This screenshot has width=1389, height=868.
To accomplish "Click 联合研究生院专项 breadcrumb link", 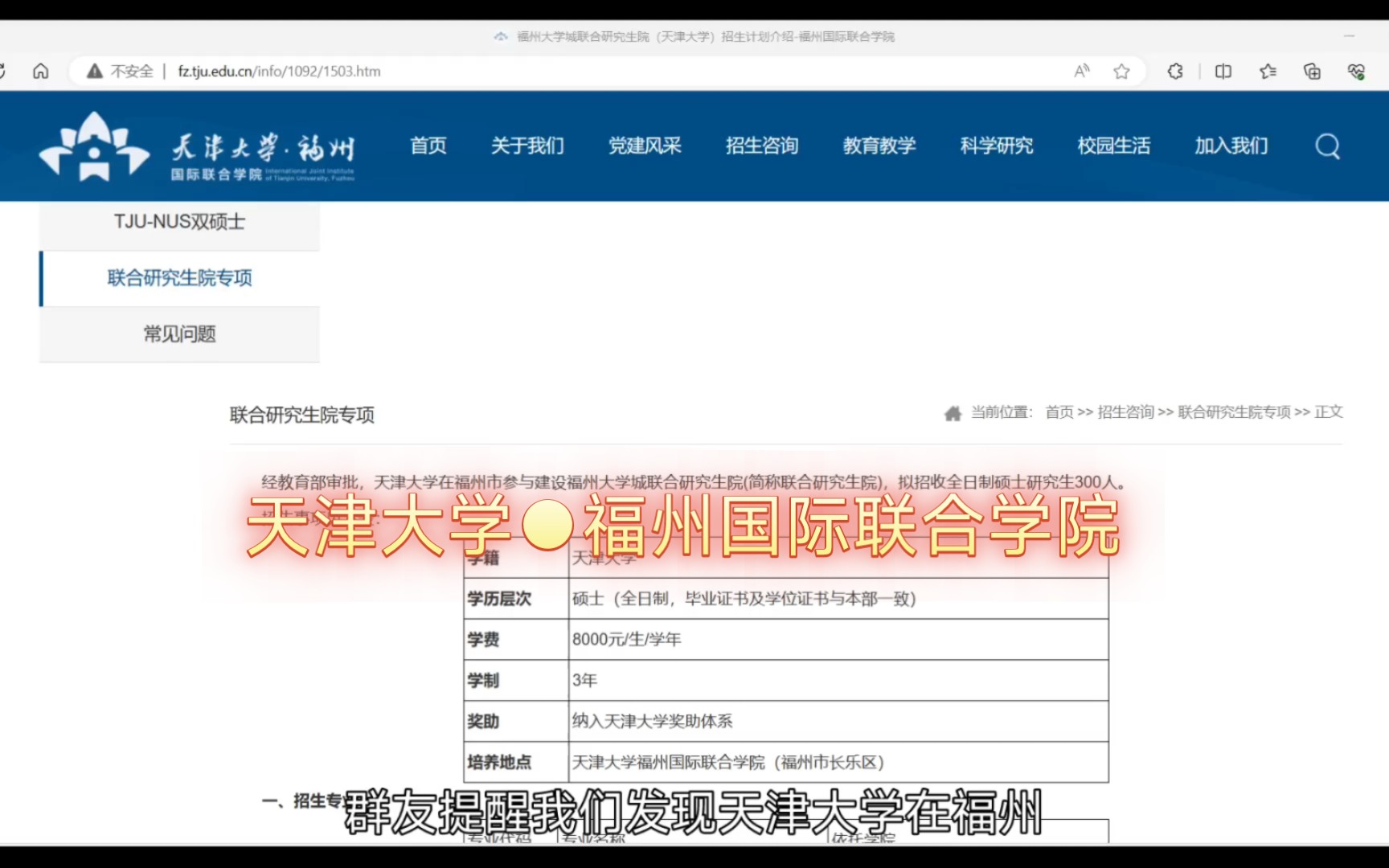I will click(x=1234, y=412).
